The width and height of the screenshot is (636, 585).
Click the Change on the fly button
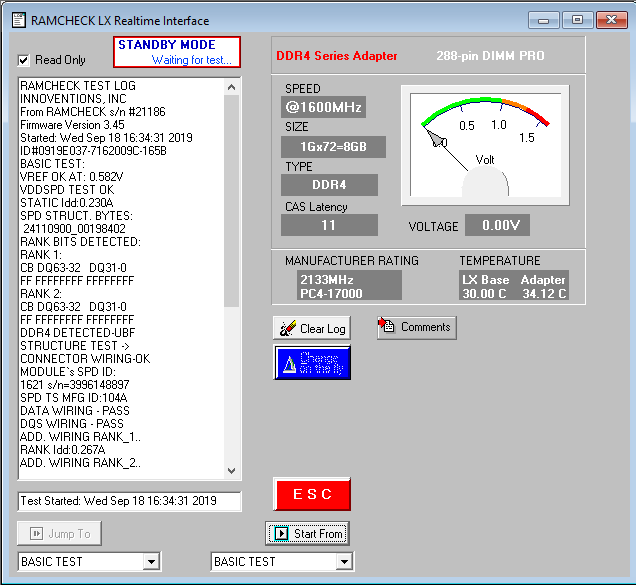[x=312, y=363]
